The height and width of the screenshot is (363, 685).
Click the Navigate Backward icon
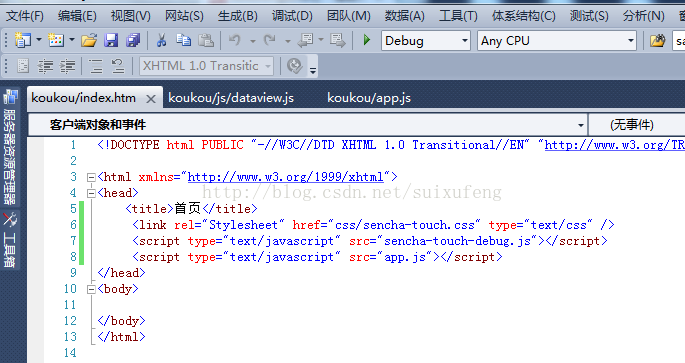(305, 41)
